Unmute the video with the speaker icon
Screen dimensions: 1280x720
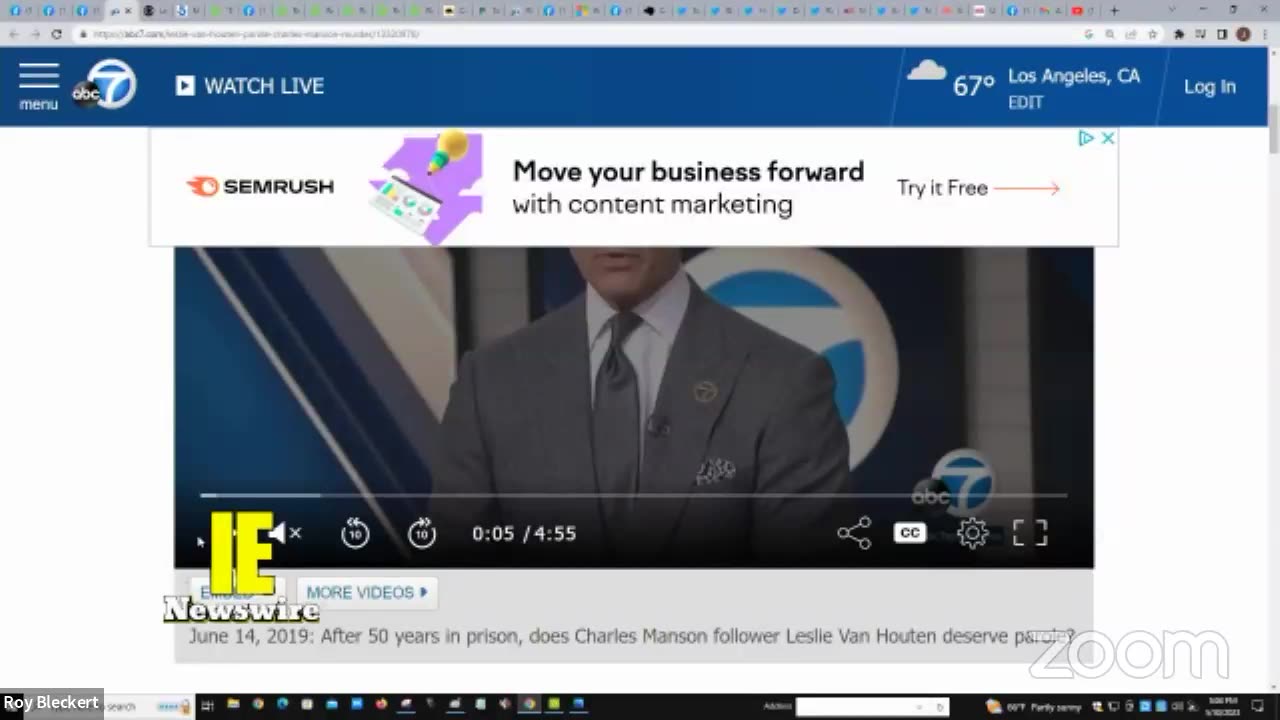[x=284, y=533]
